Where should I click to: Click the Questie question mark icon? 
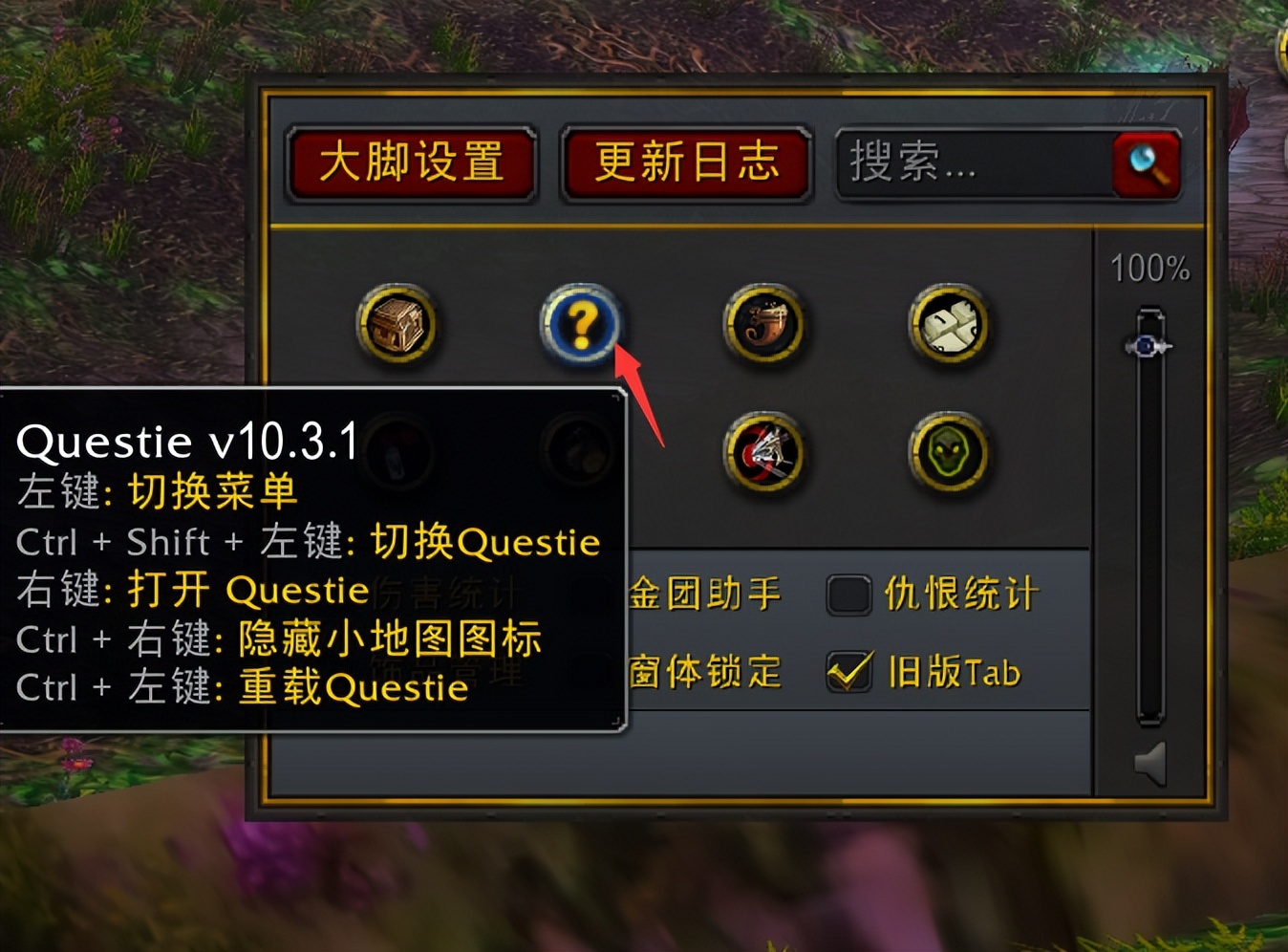(581, 325)
